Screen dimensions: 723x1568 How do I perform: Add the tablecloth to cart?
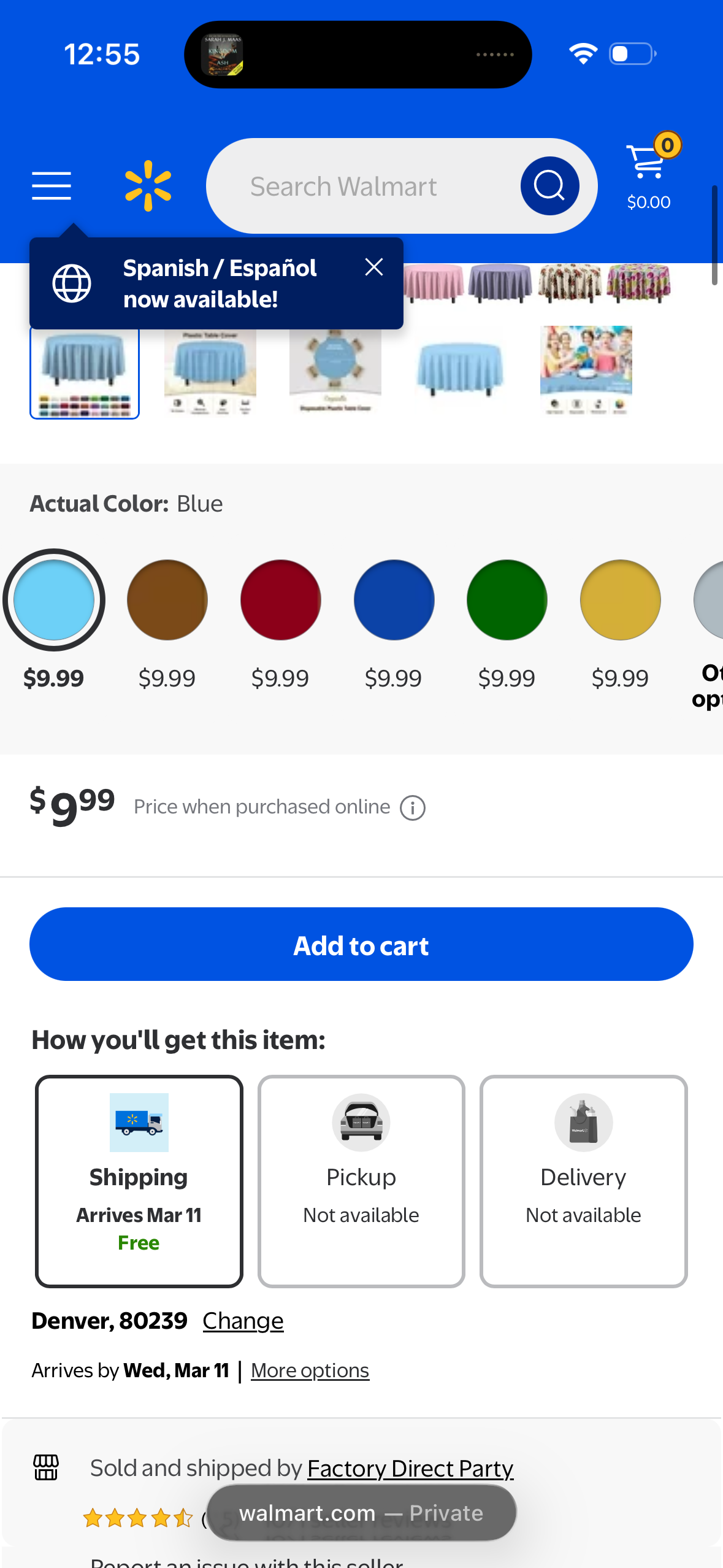click(361, 944)
